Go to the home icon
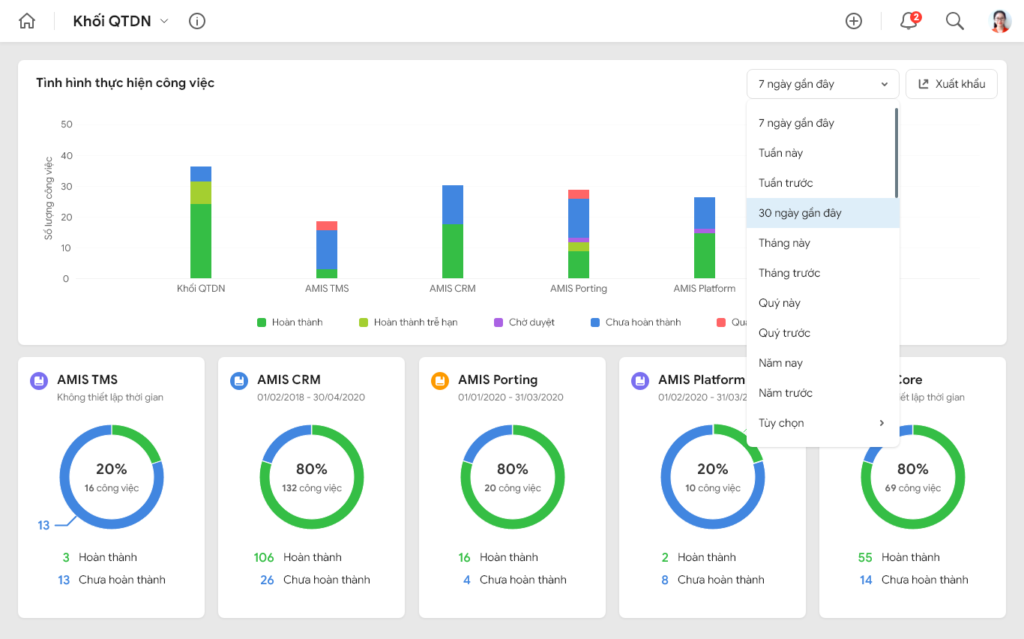The height and width of the screenshot is (639, 1024). [x=27, y=21]
